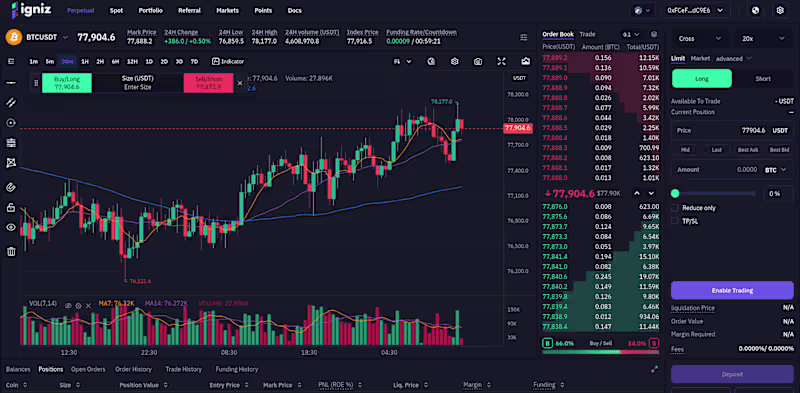Open the FL chart type dropdown
The height and width of the screenshot is (393, 800).
click(x=403, y=61)
